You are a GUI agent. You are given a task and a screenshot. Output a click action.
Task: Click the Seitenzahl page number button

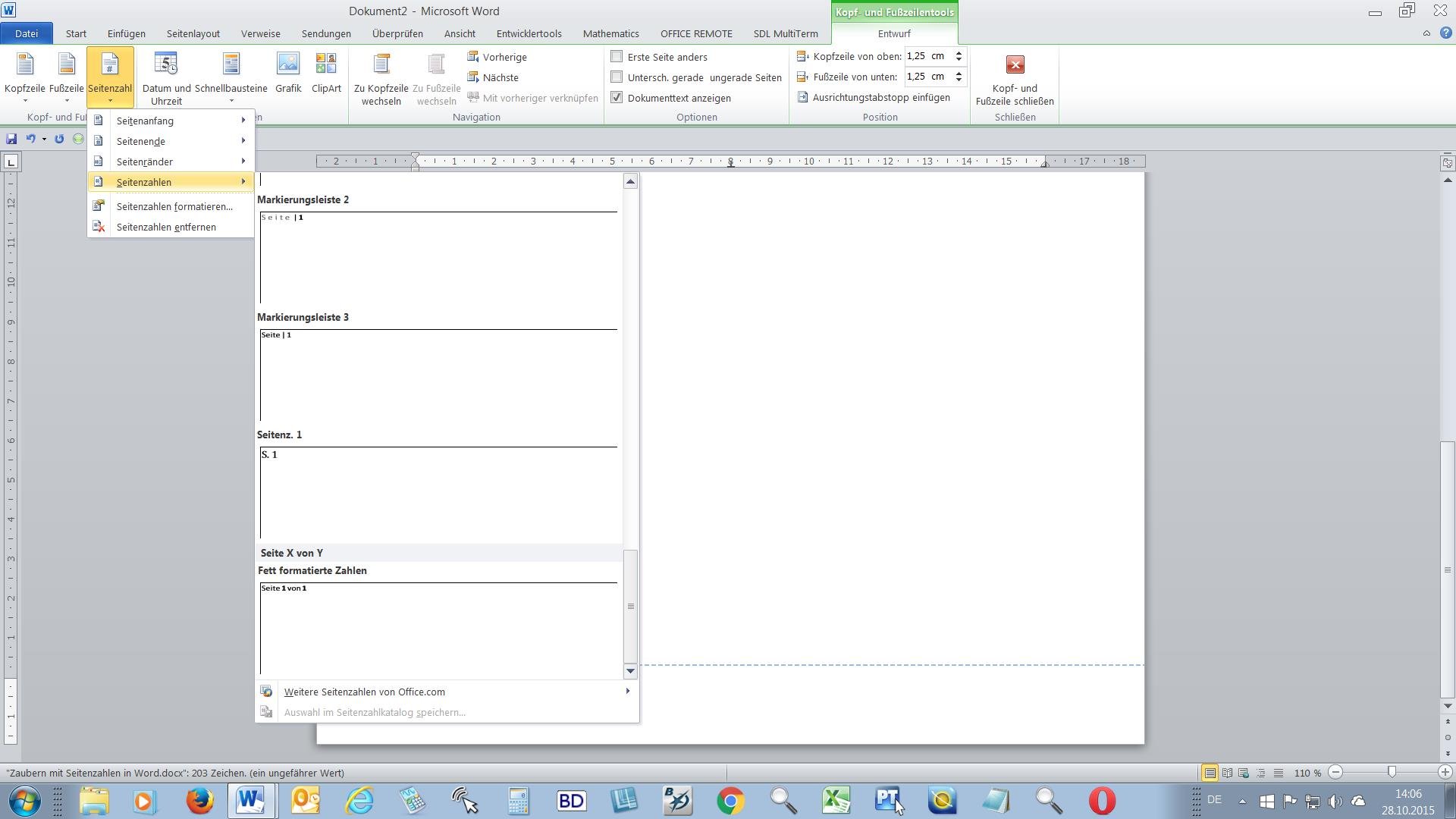click(110, 77)
